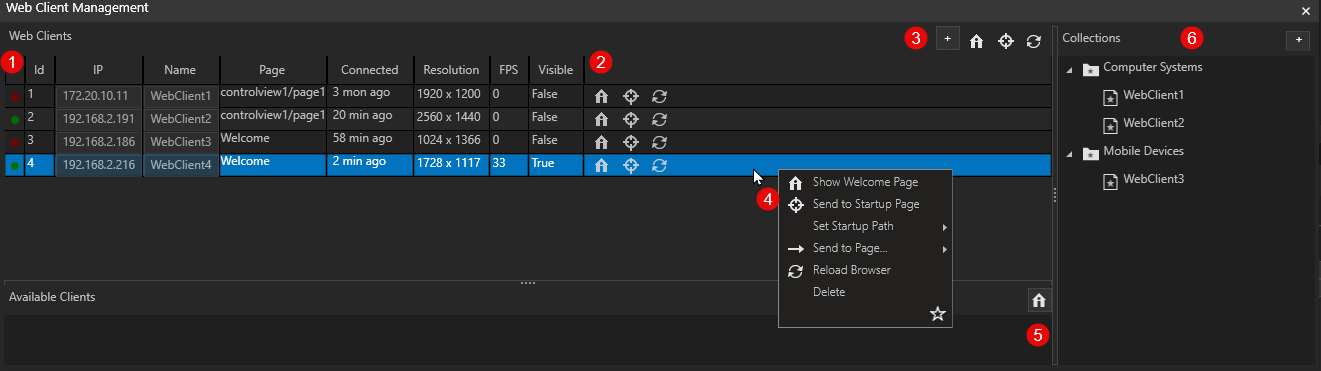
Task: Close the Web Client Management window
Action: coord(1305,10)
